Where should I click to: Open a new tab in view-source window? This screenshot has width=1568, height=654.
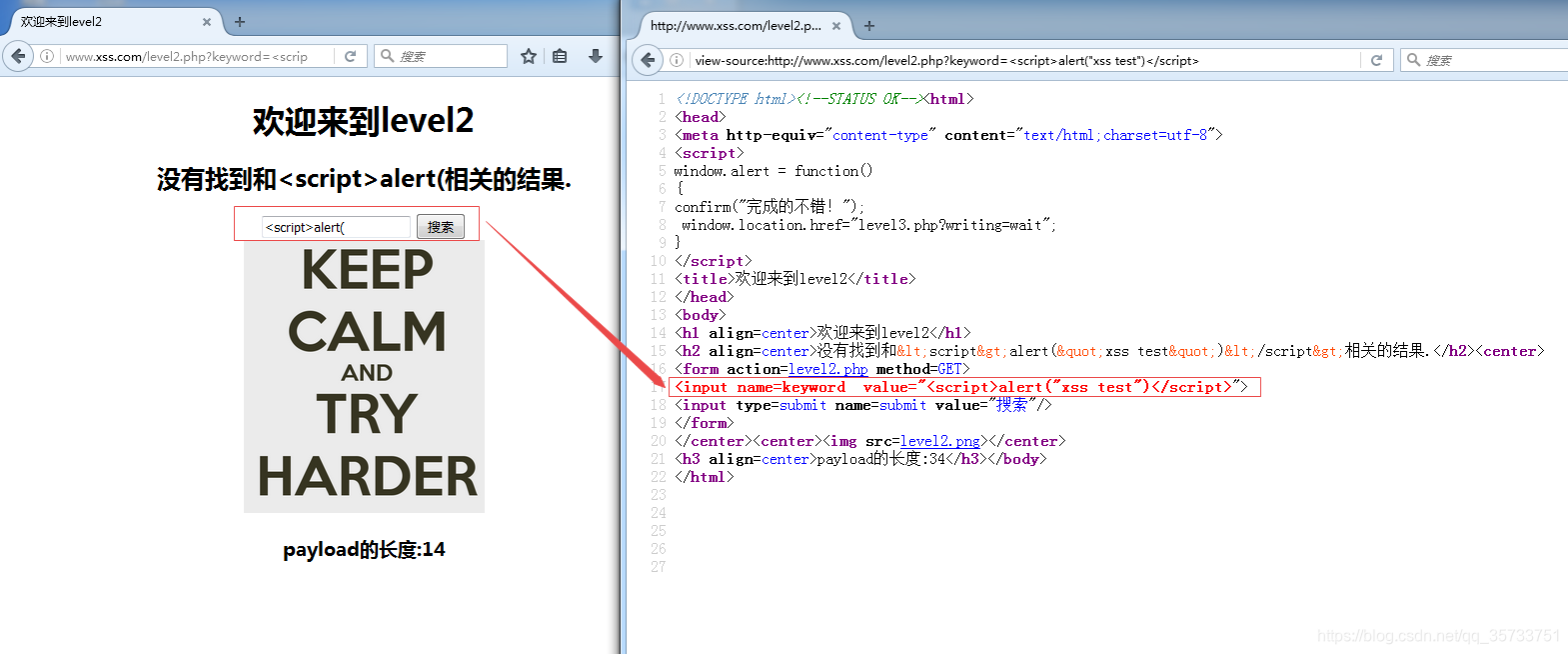point(869,26)
